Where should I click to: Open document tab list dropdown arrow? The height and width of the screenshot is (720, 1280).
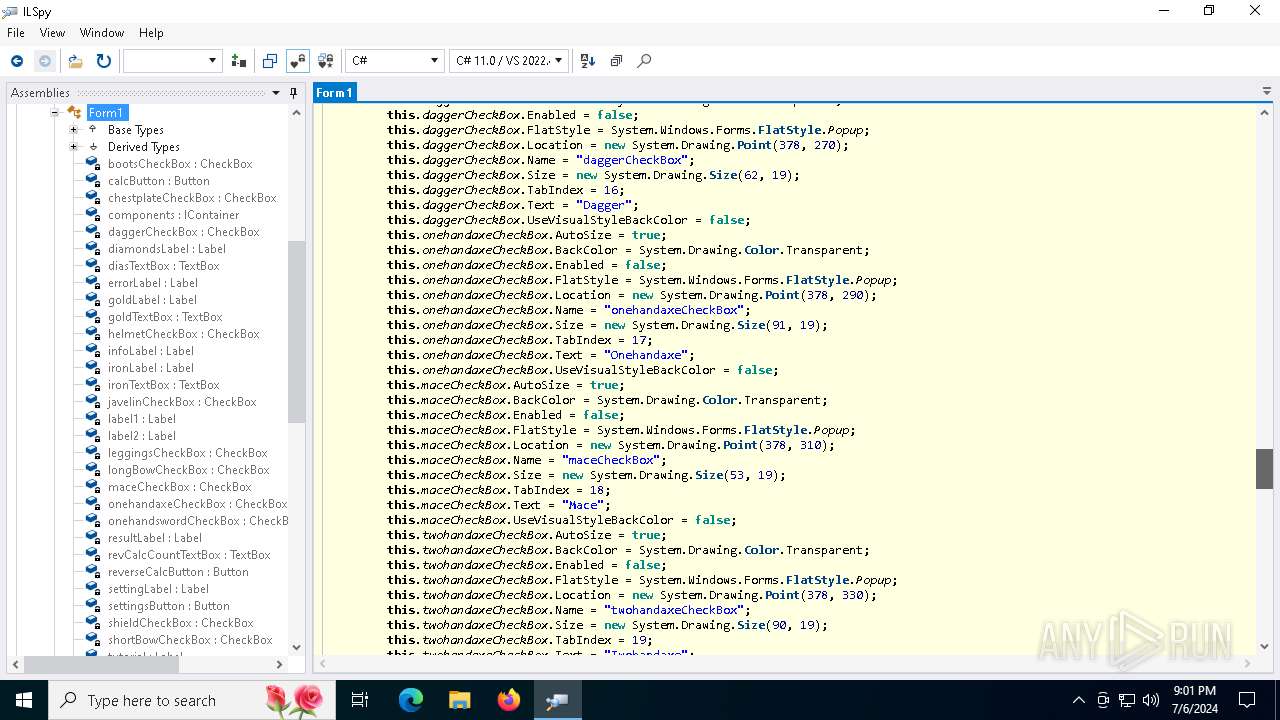pos(1267,91)
